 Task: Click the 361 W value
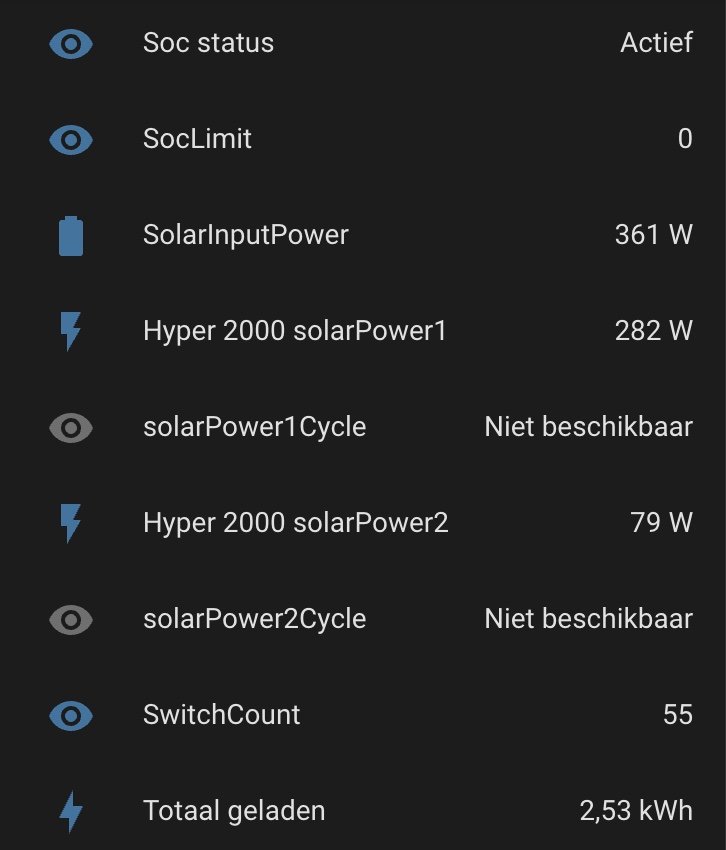click(654, 235)
